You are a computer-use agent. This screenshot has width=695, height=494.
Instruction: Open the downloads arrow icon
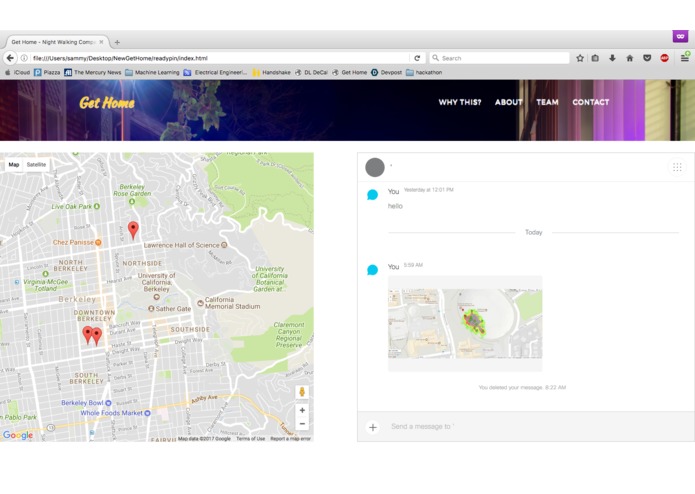(612, 58)
